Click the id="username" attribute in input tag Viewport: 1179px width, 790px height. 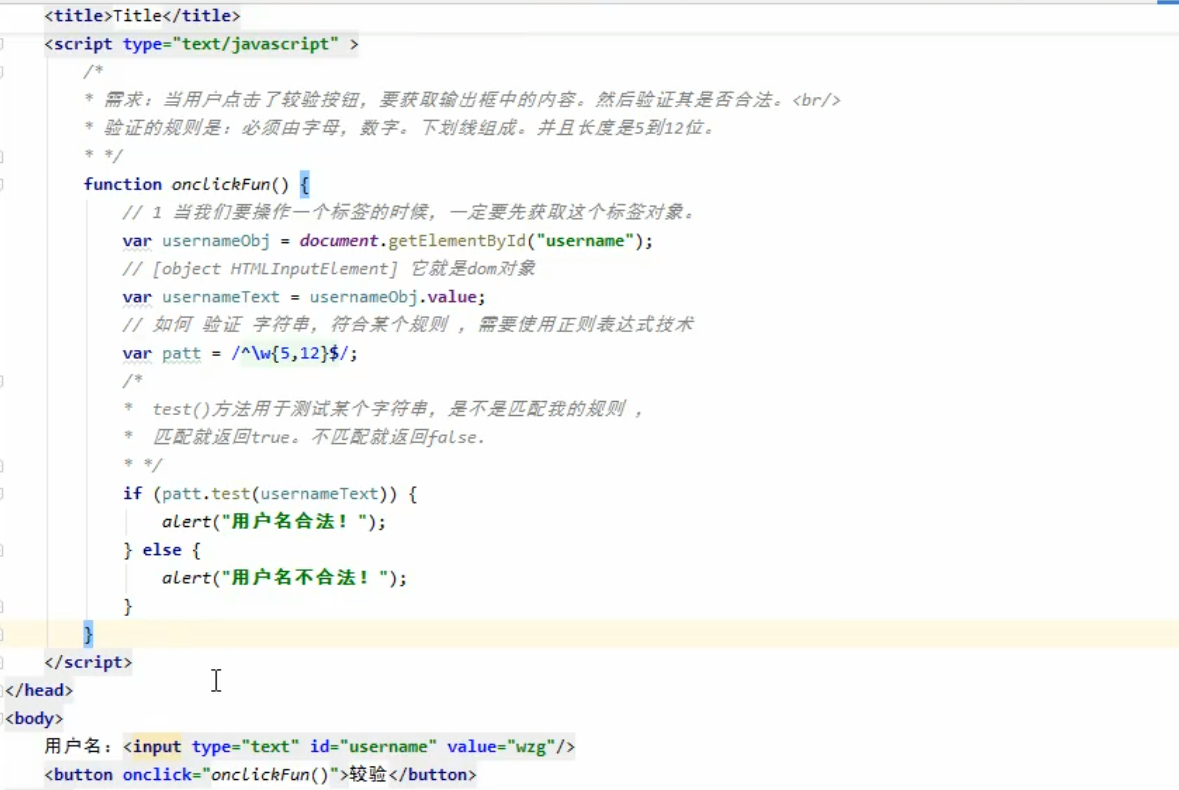coord(373,746)
